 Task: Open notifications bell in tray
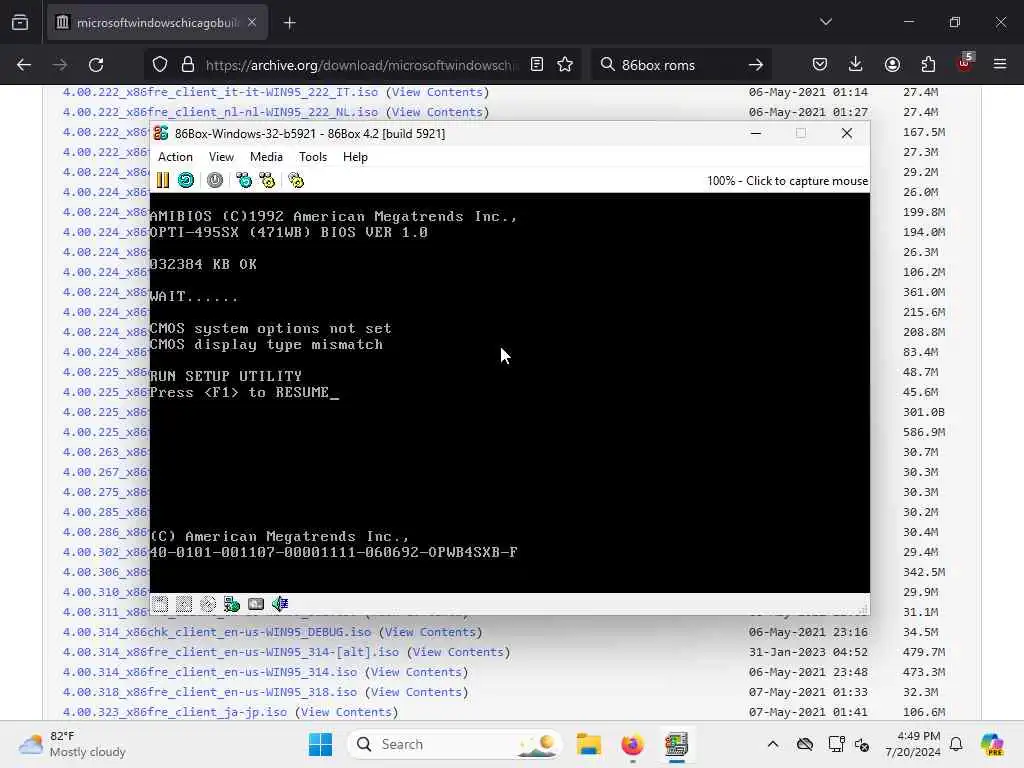[956, 744]
